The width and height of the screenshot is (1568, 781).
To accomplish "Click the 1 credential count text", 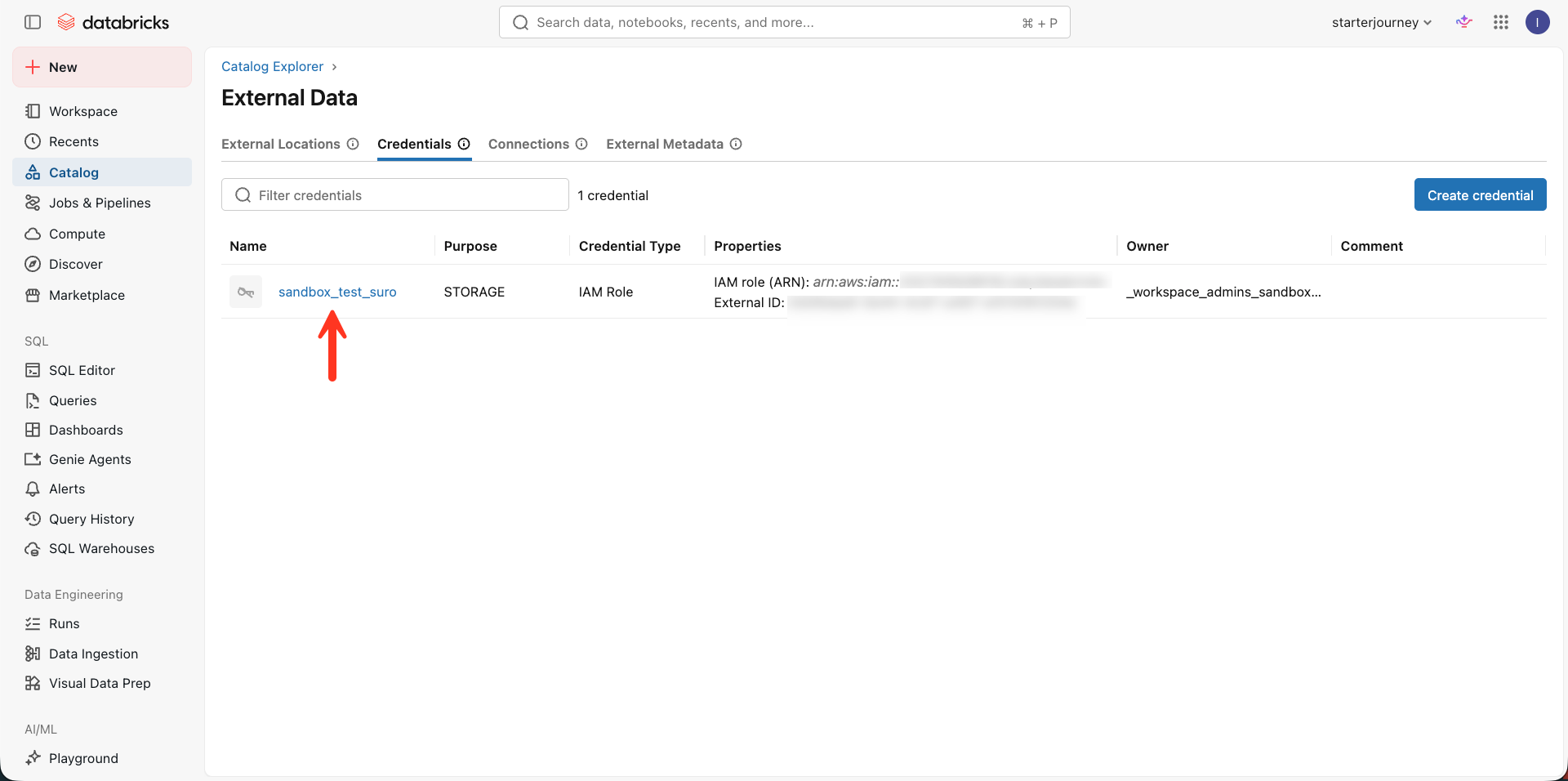I will click(612, 195).
